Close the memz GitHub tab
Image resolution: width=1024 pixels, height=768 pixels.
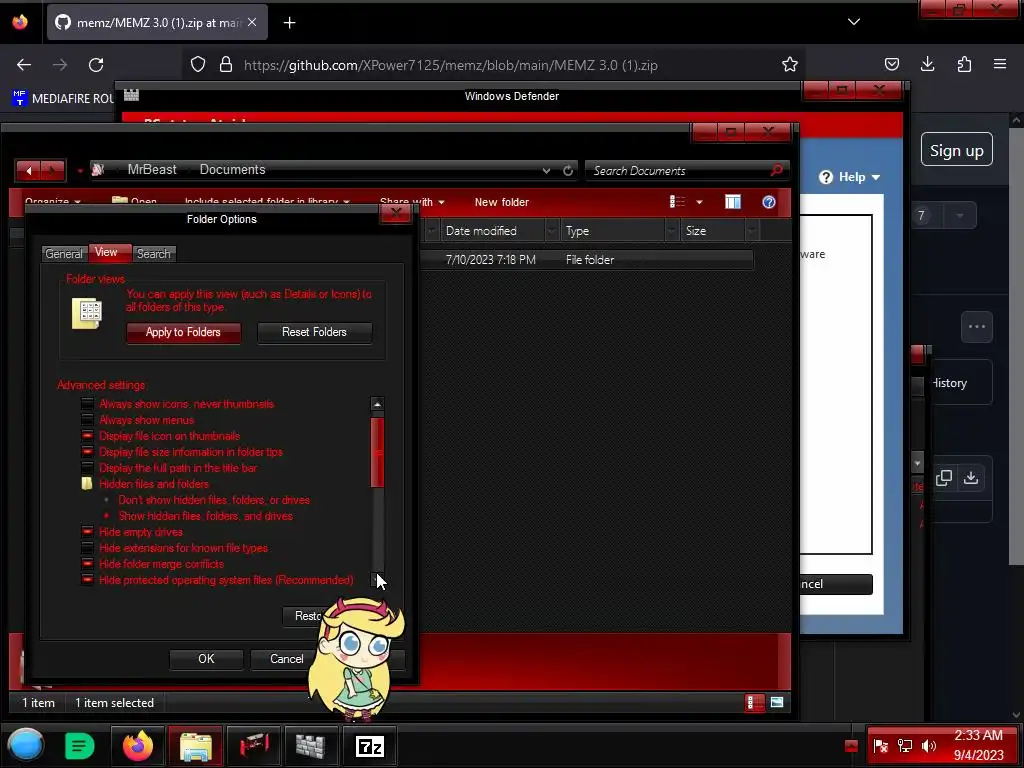click(x=252, y=22)
